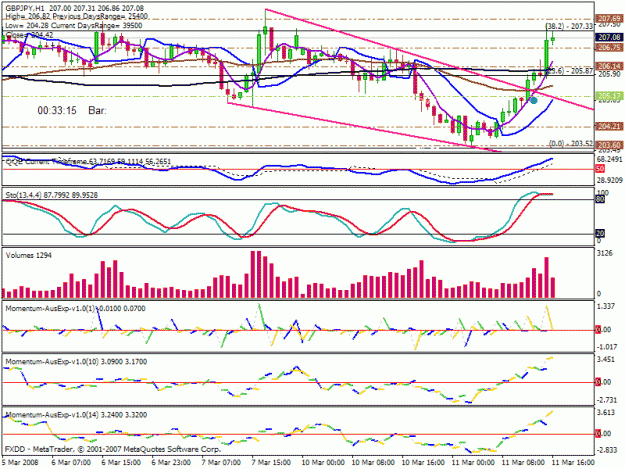625x469 pixels.
Task: Click the 80 level label on Stochastic
Action: point(600,200)
